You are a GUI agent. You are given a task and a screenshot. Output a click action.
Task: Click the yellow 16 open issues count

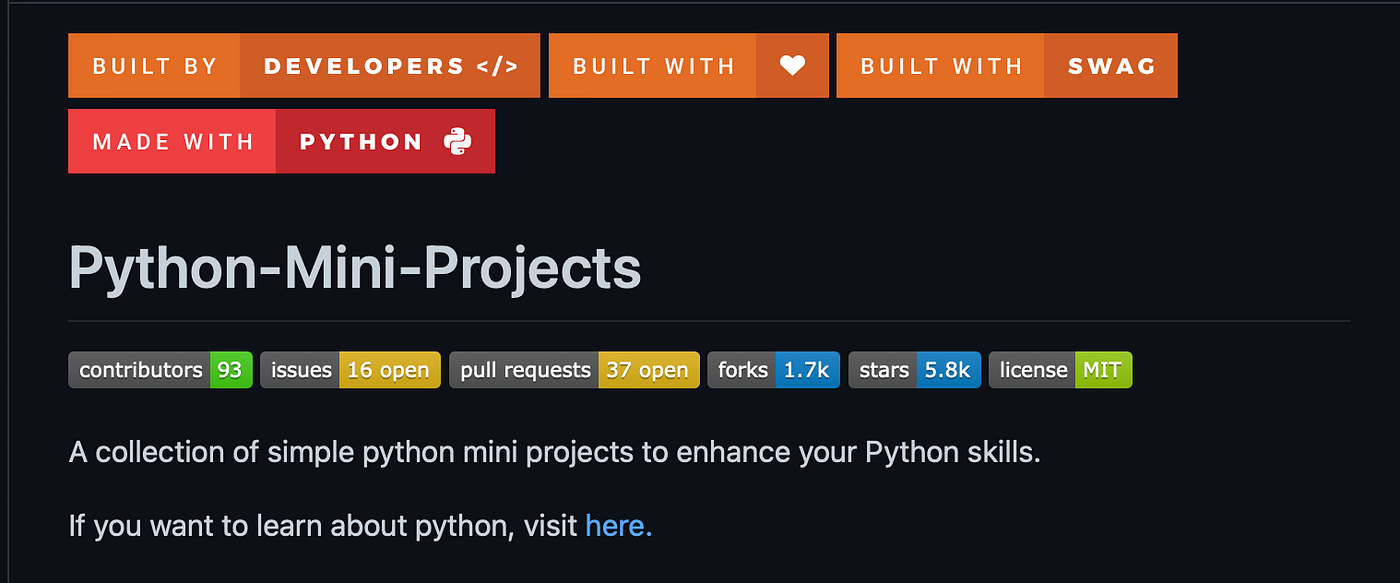click(389, 370)
